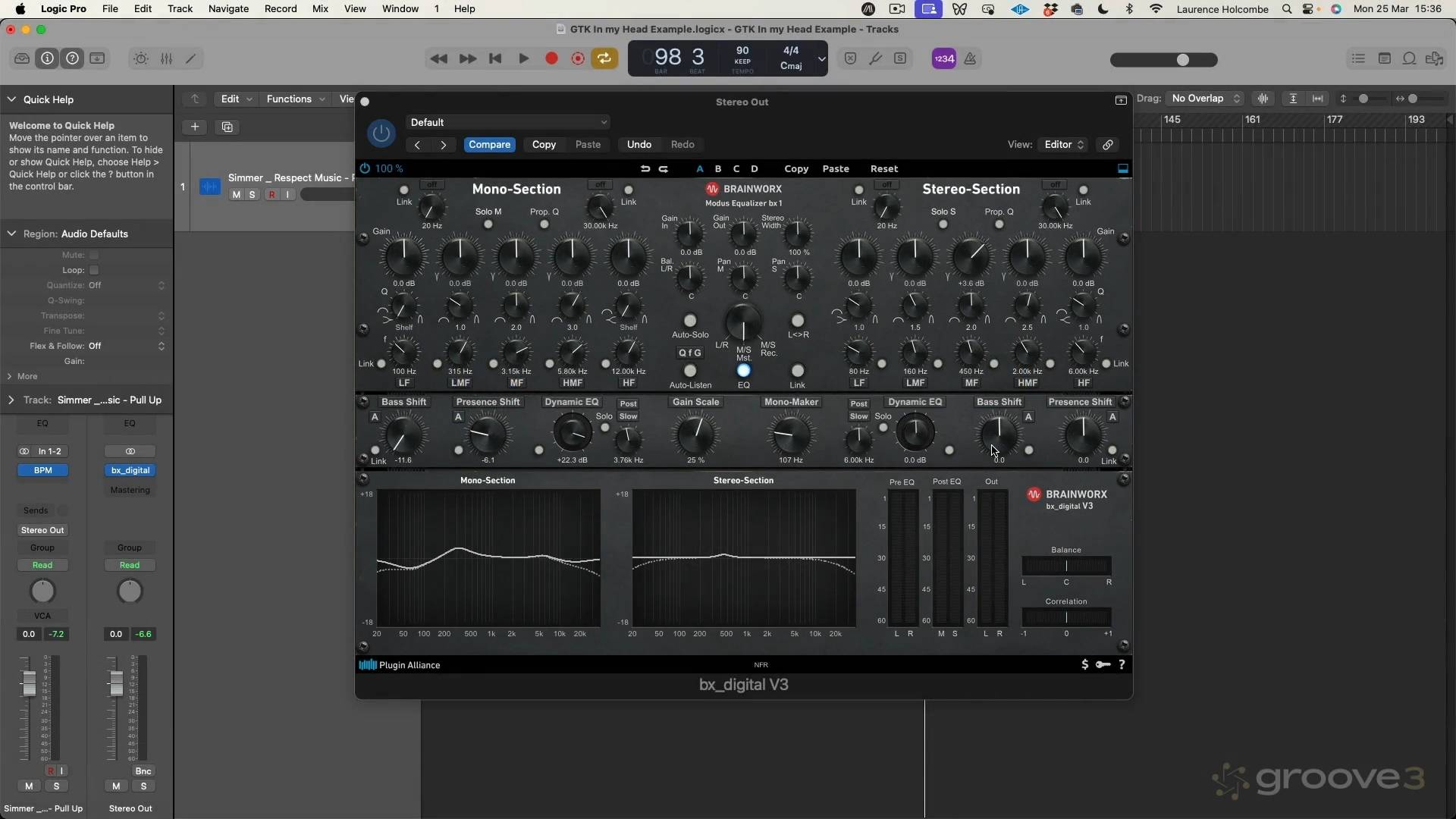
Task: Toggle the cycle loop button
Action: 604,58
